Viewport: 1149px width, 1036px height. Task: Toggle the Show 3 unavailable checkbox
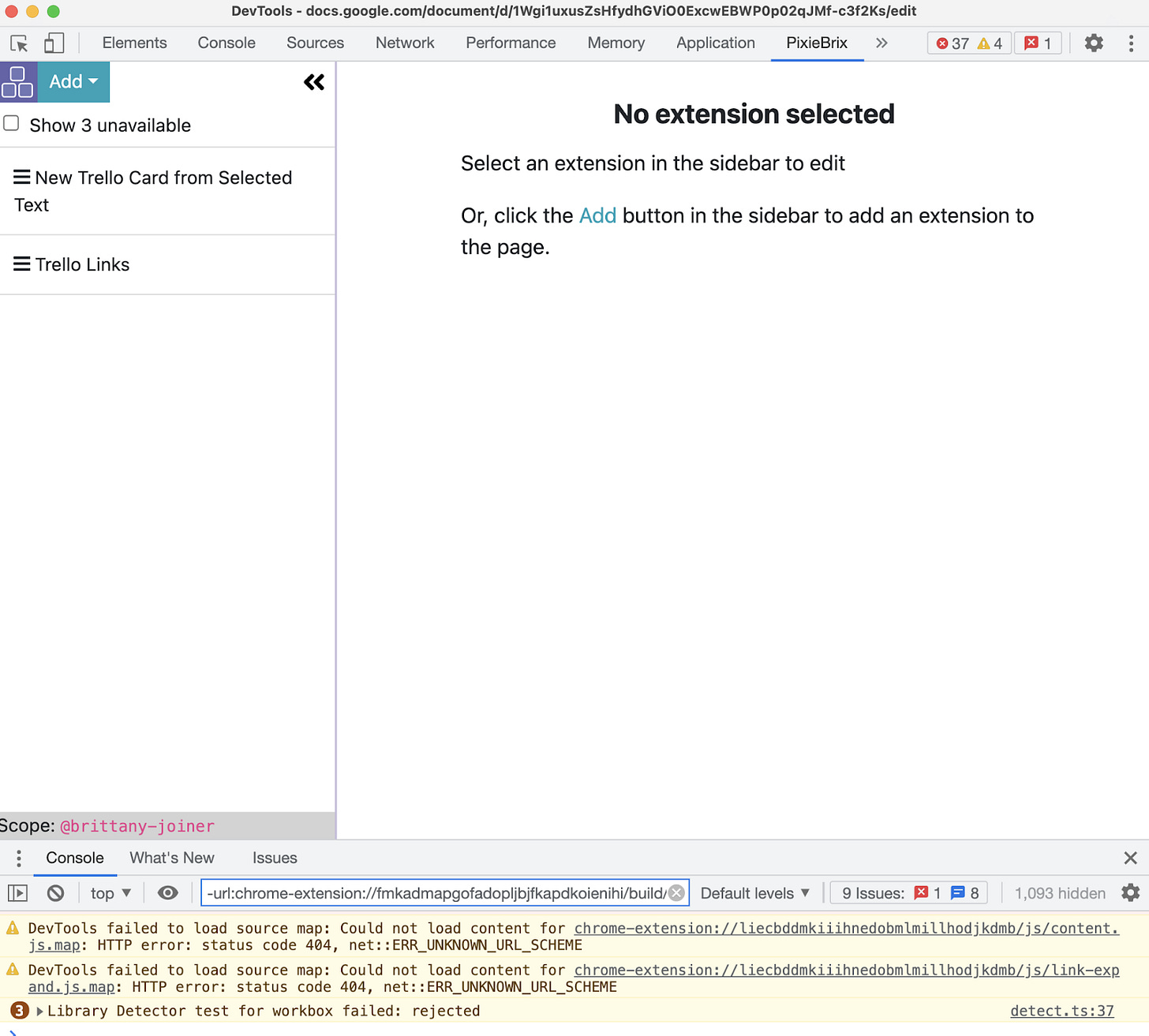tap(11, 123)
